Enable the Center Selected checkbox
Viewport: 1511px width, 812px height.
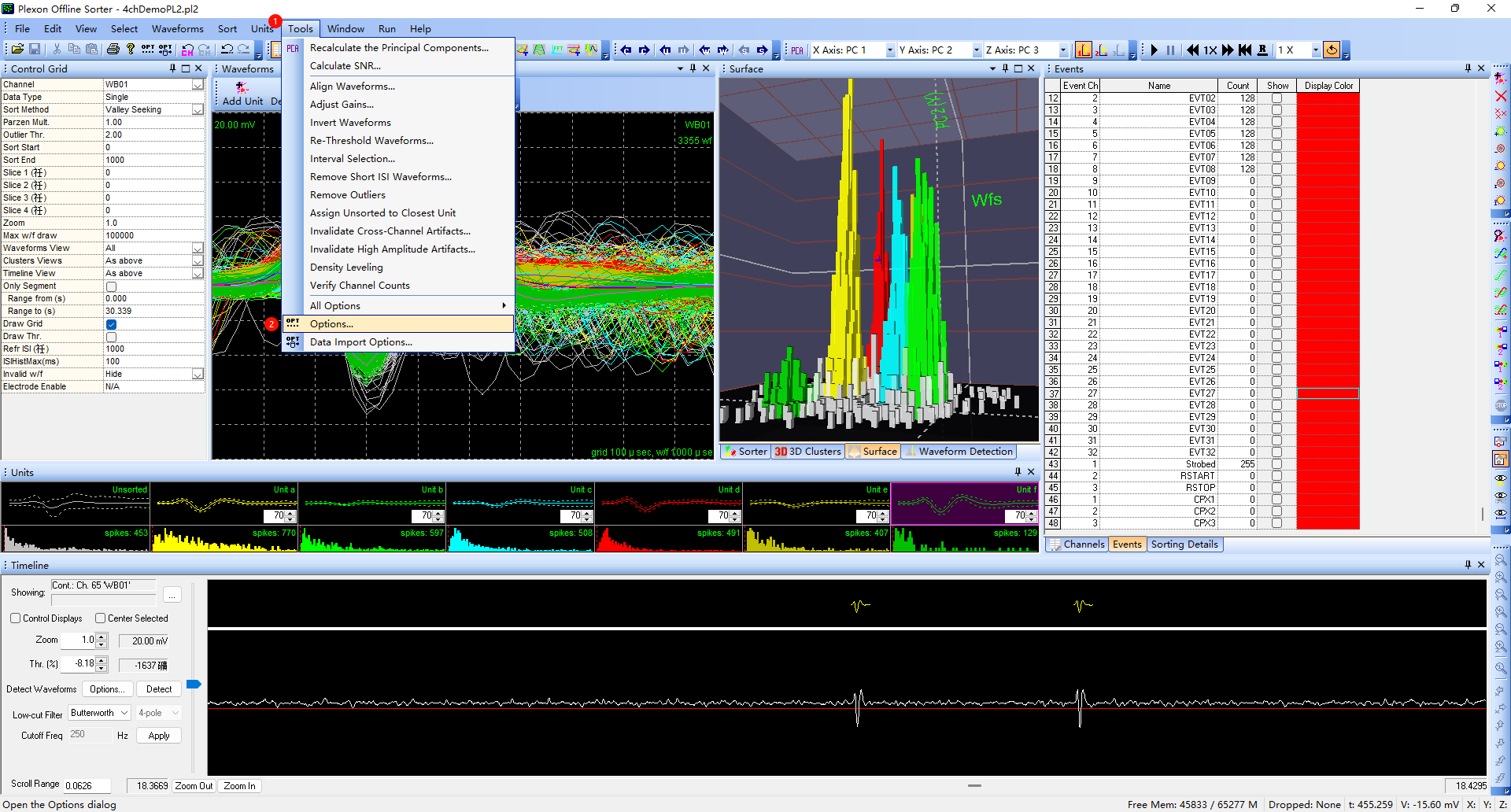(x=100, y=618)
